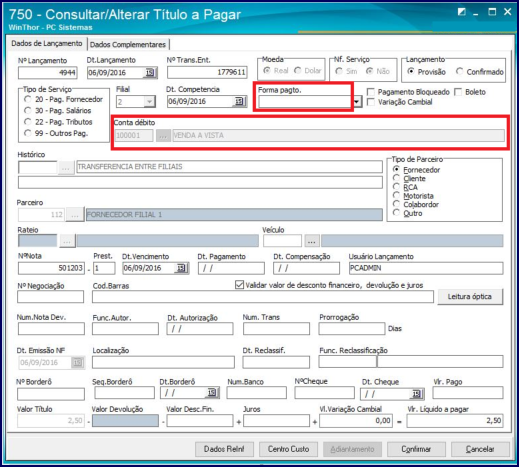The image size is (519, 467).
Task: Open the Dt. Competencia calendar picker
Action: pos(239,101)
